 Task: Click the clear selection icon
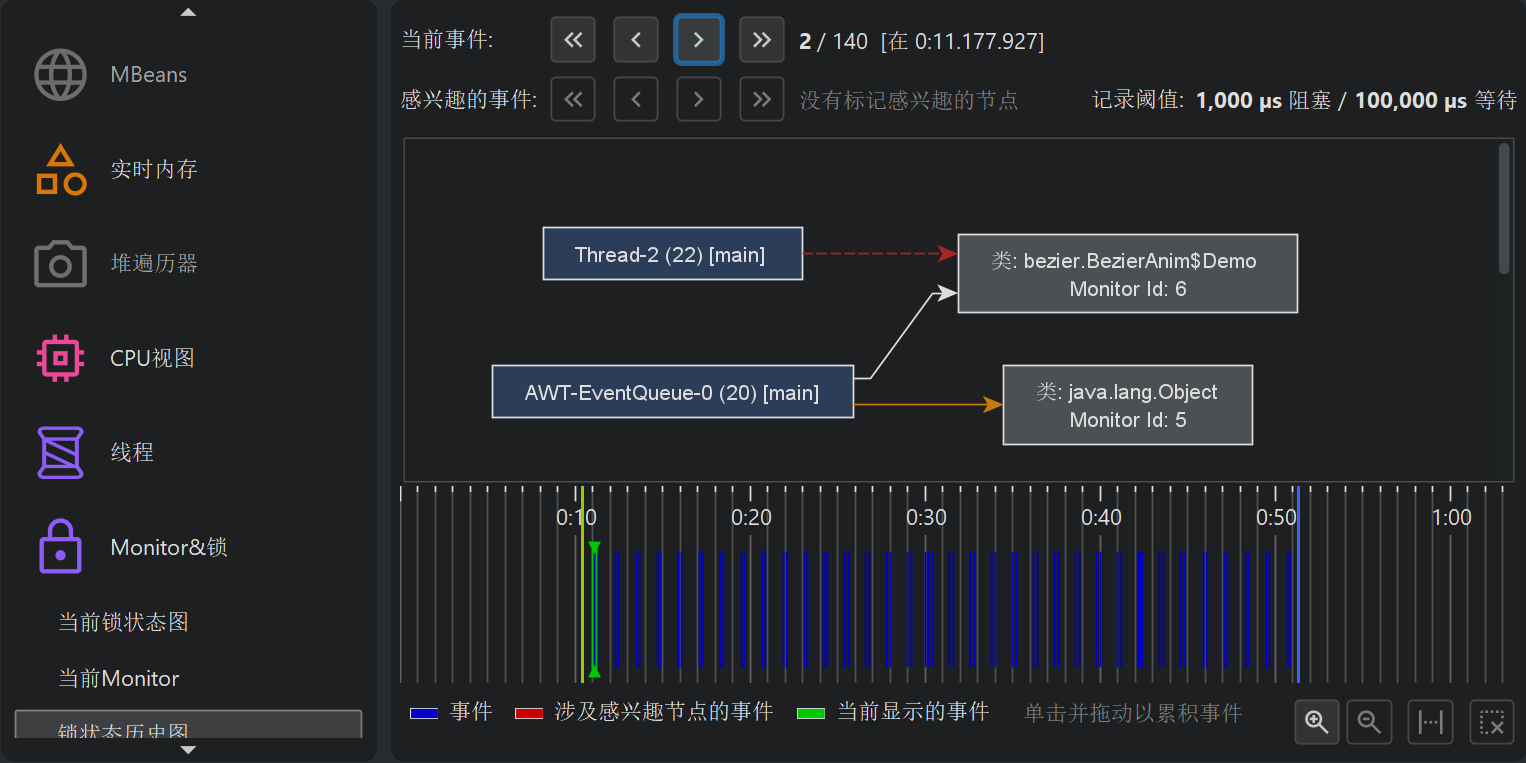pyautogui.click(x=1492, y=722)
